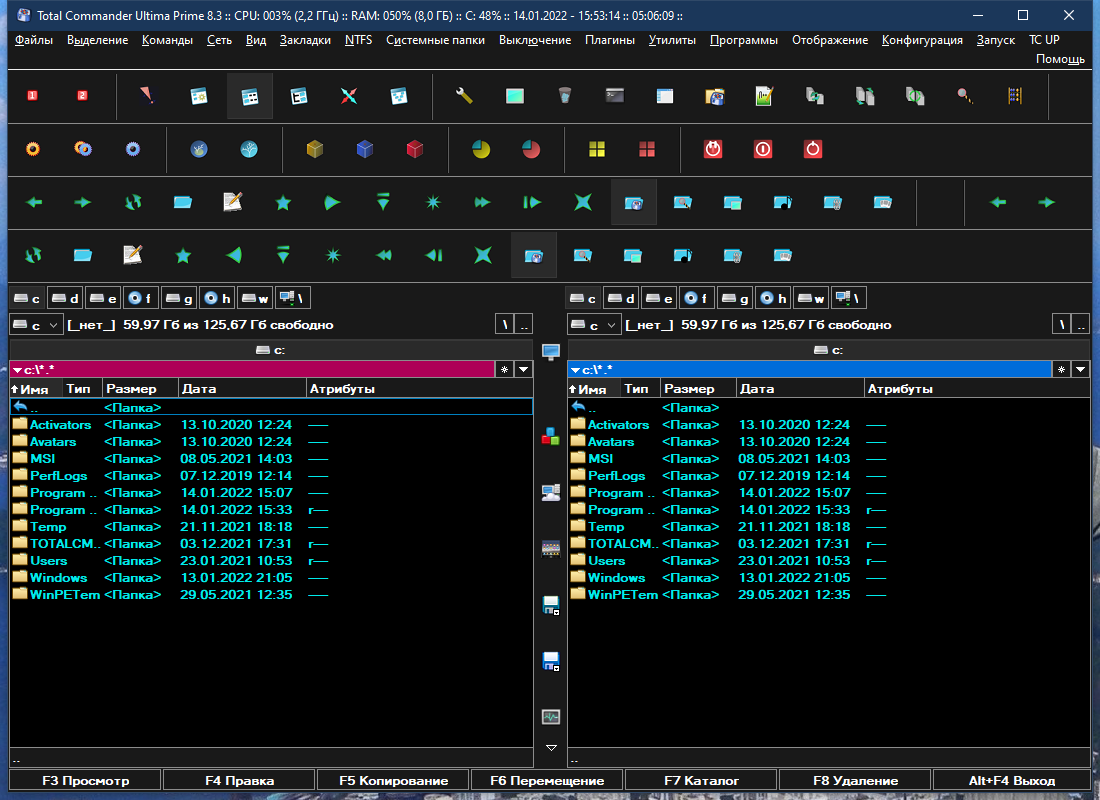1100x800 pixels.
Task: Click the F5 Копирование button
Action: (x=393, y=780)
